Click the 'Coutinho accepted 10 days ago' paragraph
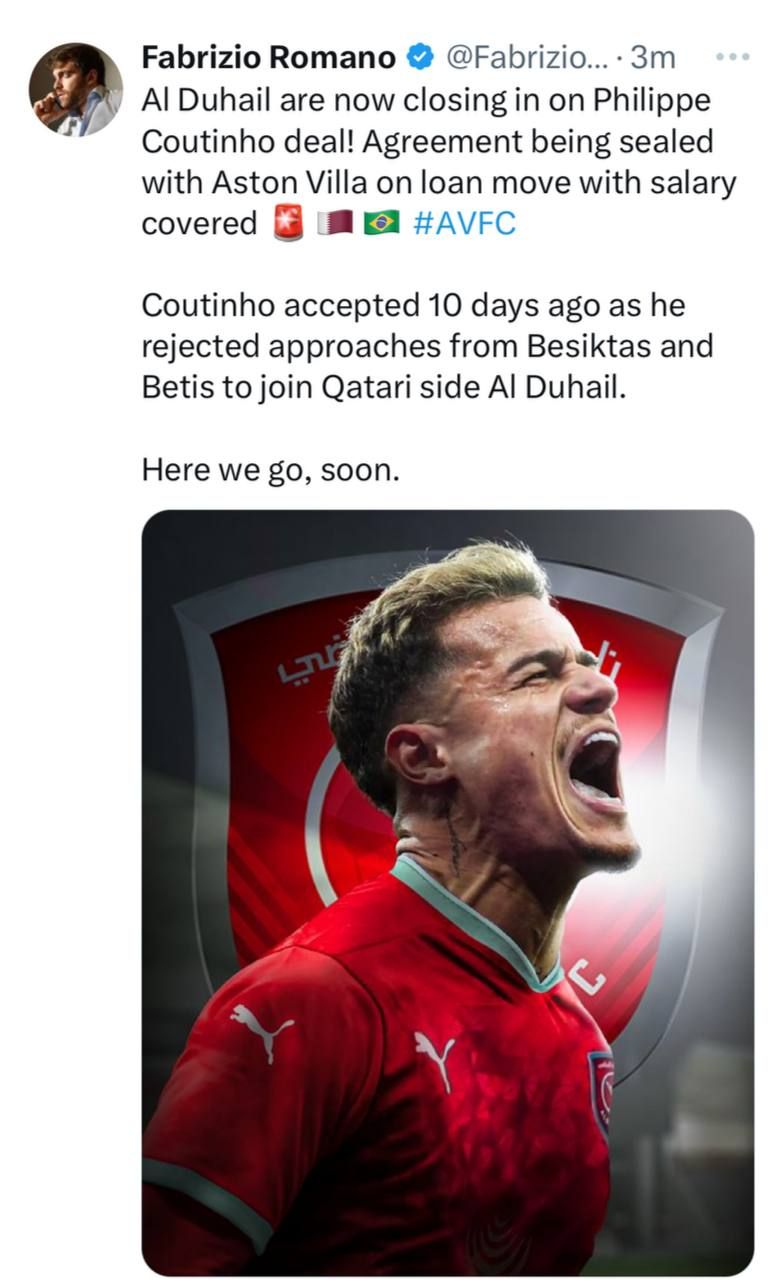The image size is (784, 1280). point(427,346)
